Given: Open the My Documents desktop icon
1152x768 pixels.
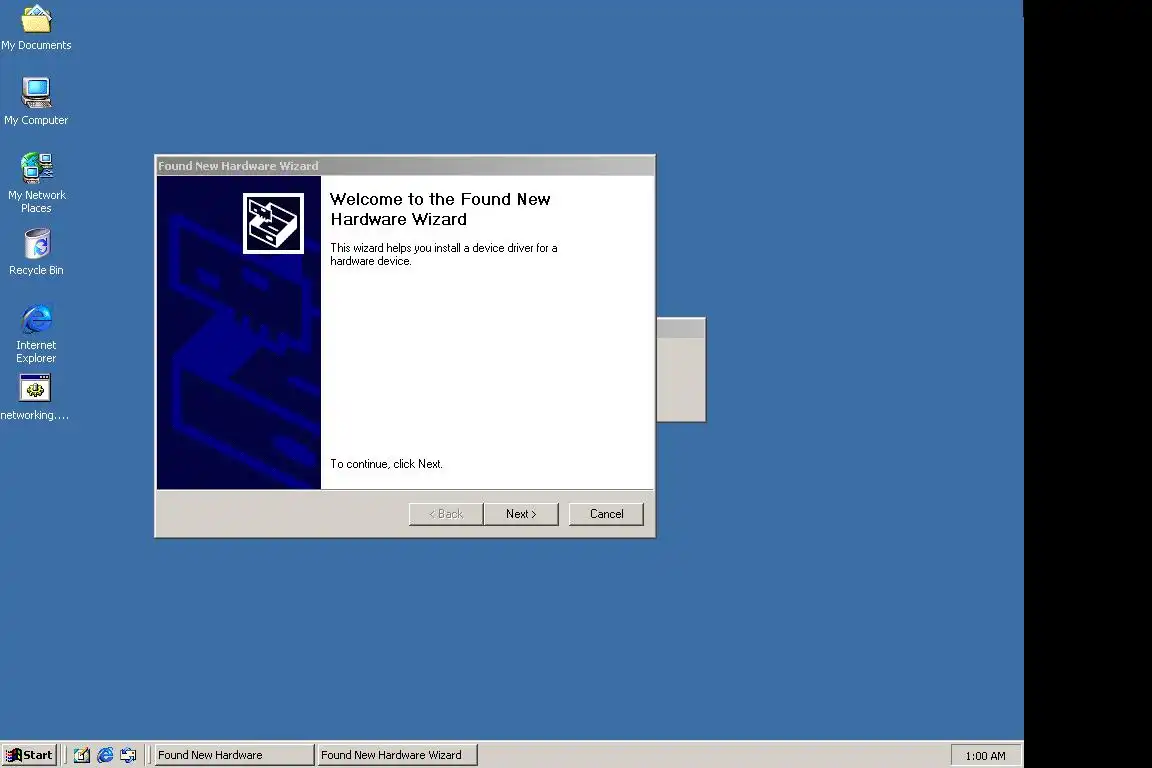Looking at the screenshot, I should tap(36, 28).
